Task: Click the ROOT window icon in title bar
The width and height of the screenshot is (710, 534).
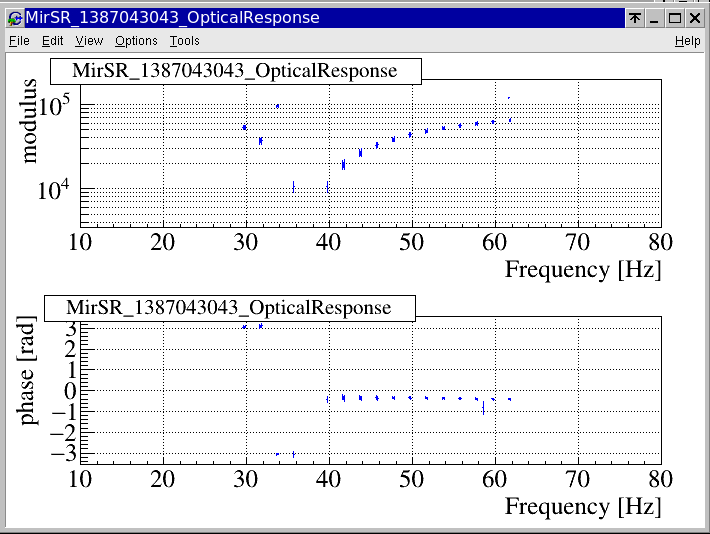Action: 14,18
